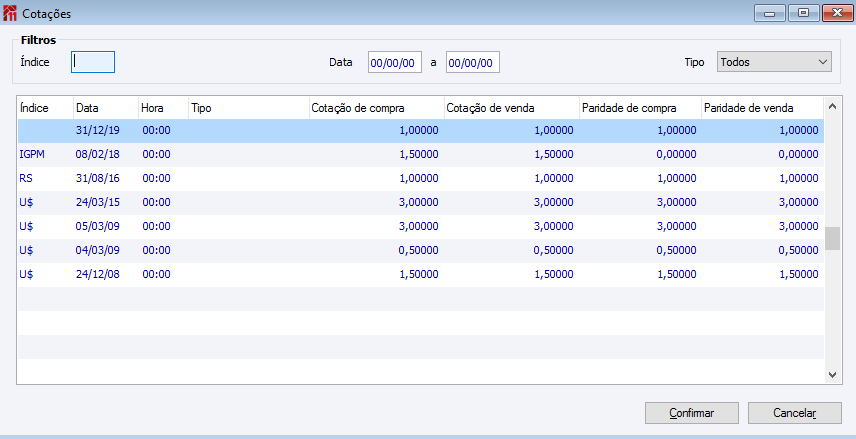Screen dimensions: 856x439
Task: Select the IGPM index row
Action: (420, 155)
